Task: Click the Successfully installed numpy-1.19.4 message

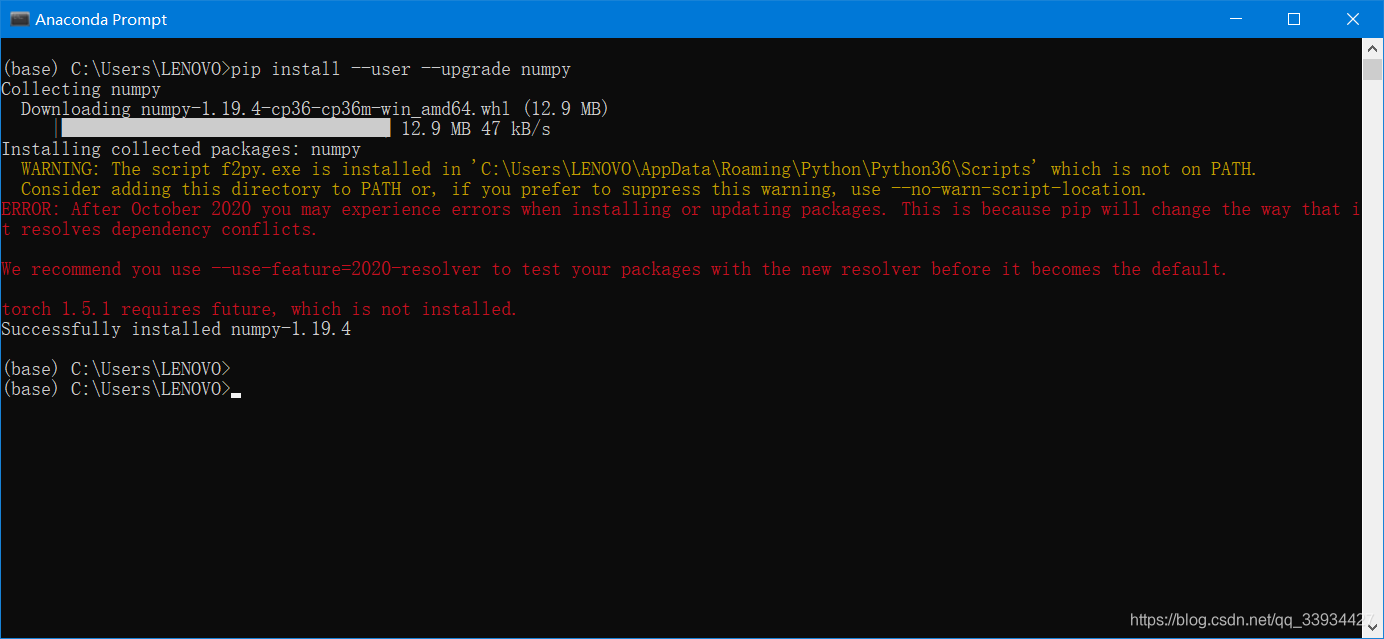Action: 178,328
